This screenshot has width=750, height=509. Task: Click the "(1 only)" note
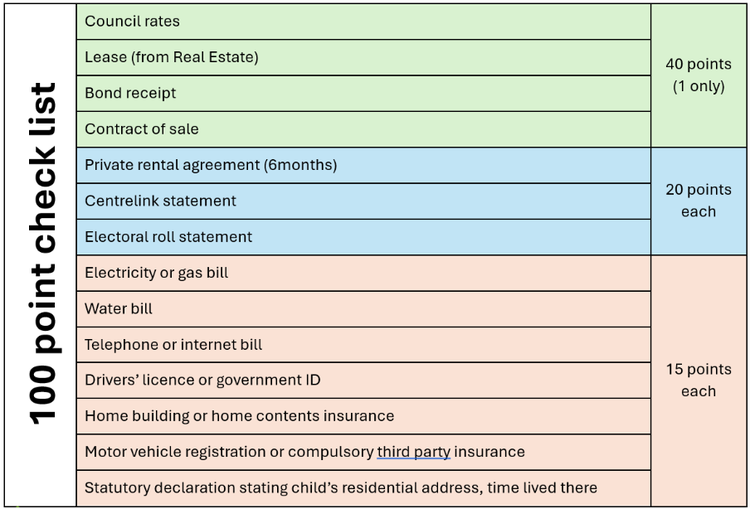pos(698,86)
